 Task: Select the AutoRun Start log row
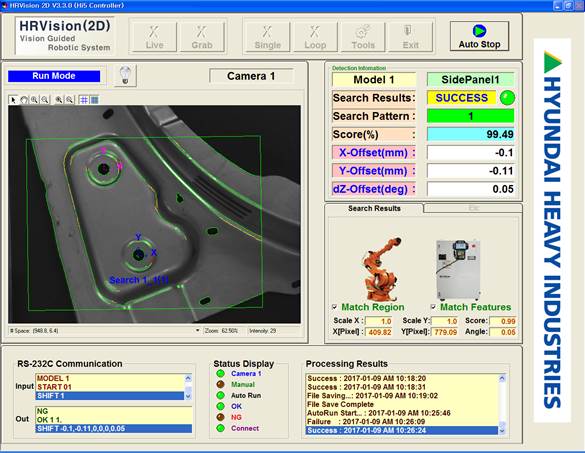(x=402, y=413)
